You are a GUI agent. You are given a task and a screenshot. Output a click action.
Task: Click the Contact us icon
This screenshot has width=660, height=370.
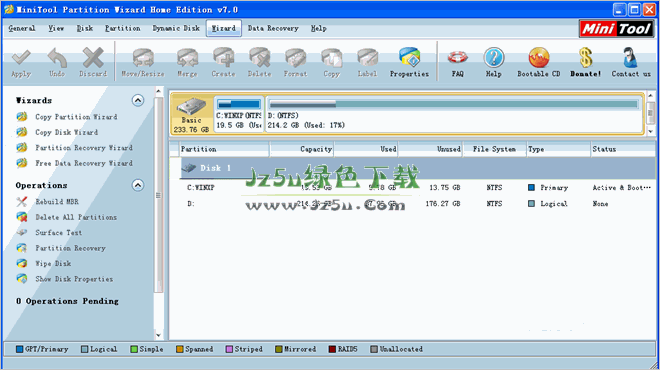tap(631, 58)
